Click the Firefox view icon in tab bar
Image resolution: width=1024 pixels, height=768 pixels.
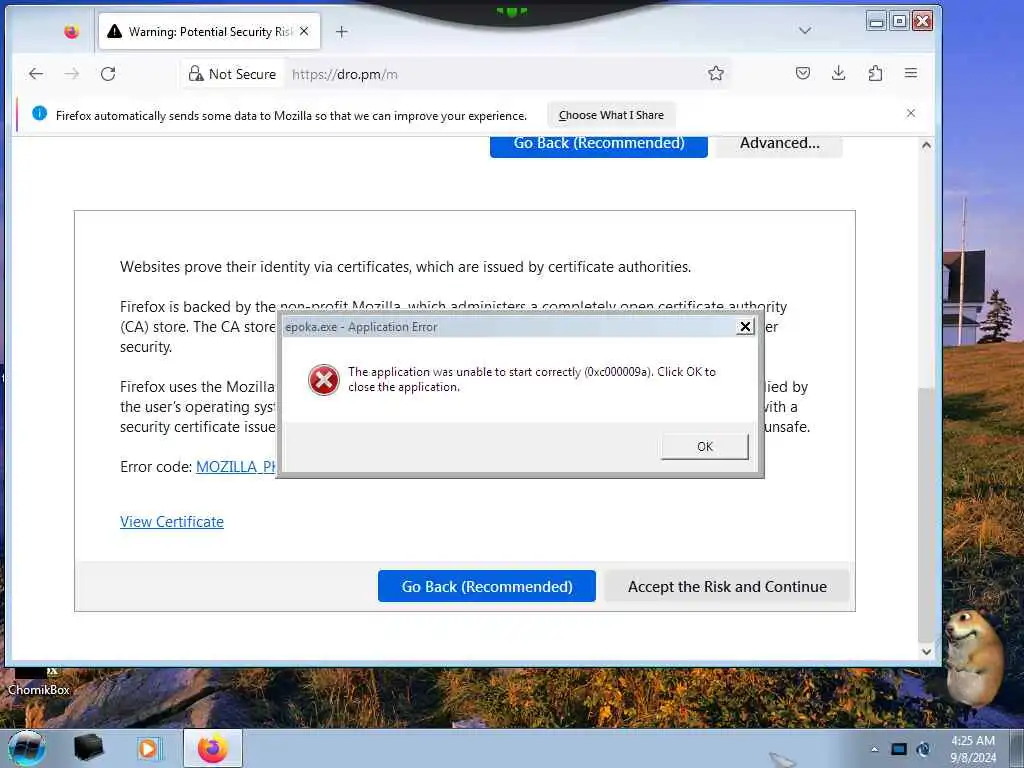pos(71,31)
